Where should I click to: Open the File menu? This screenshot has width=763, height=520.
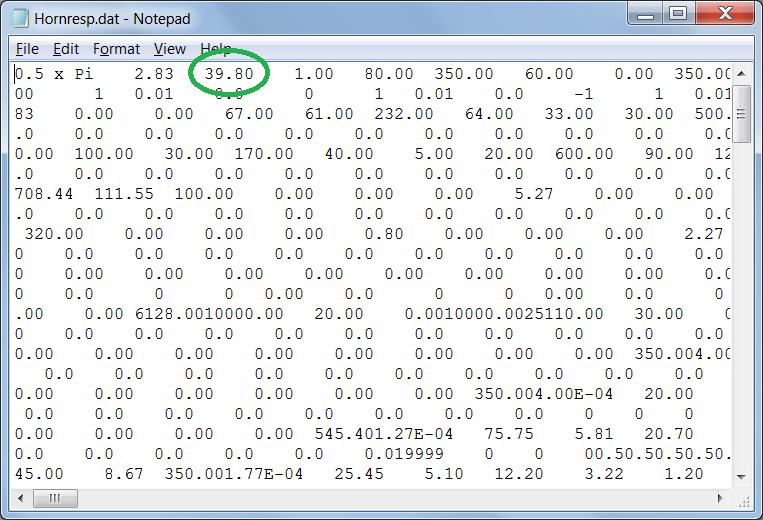tap(27, 49)
